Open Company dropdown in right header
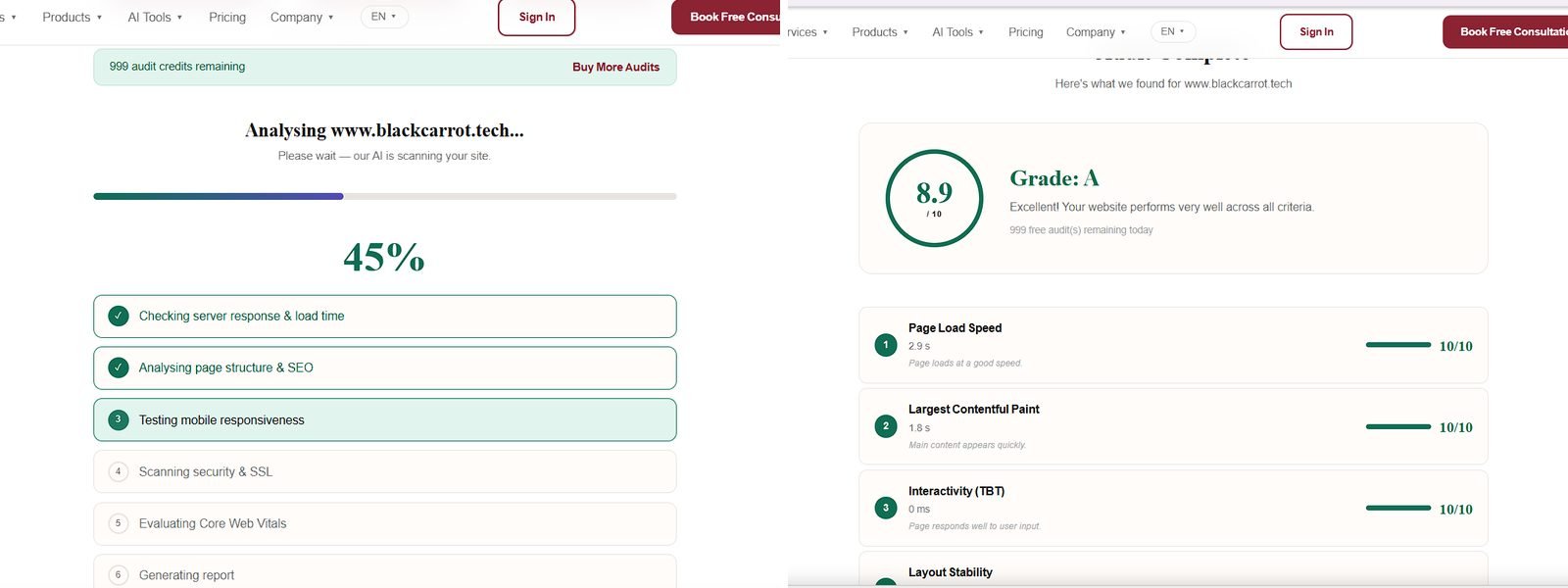The width and height of the screenshot is (1568, 588). pyautogui.click(x=1096, y=32)
